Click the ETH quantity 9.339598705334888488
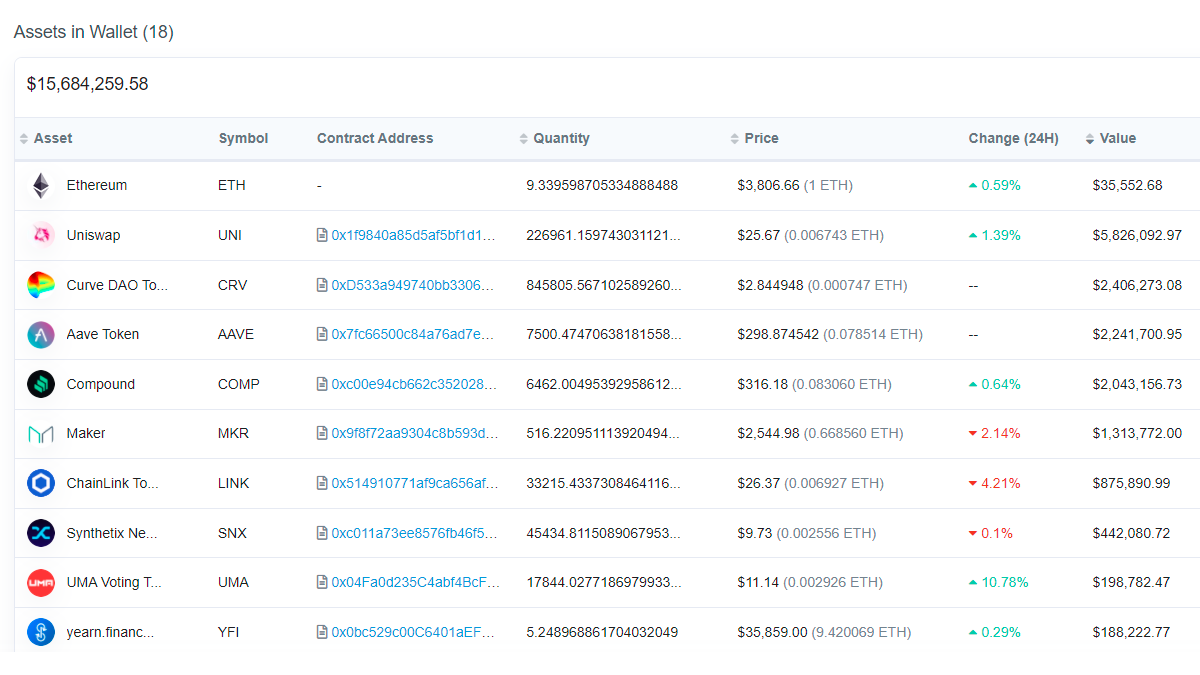This screenshot has width=1200, height=675. [x=602, y=185]
